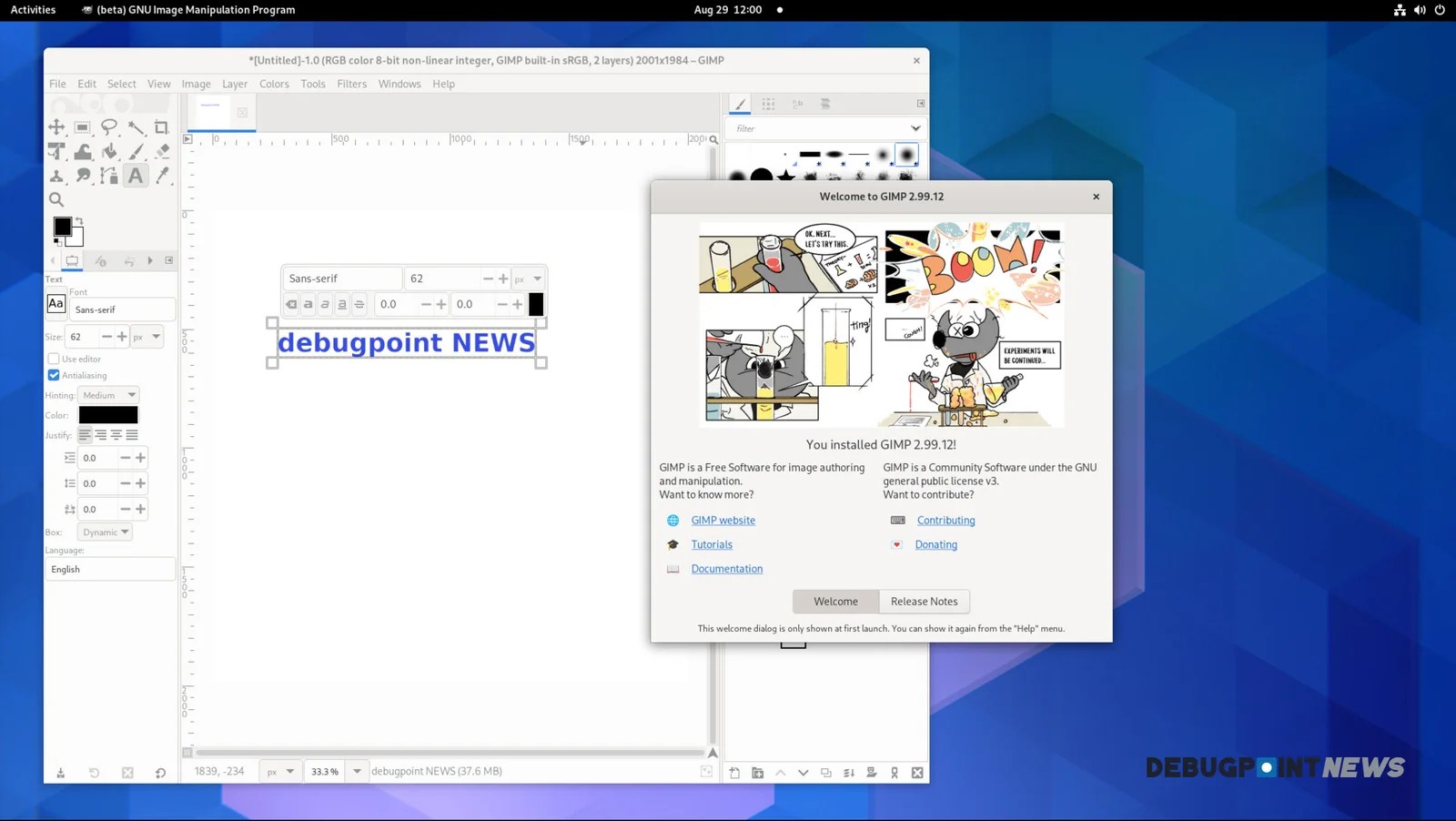Follow the Donating link
1456x821 pixels.
(935, 543)
